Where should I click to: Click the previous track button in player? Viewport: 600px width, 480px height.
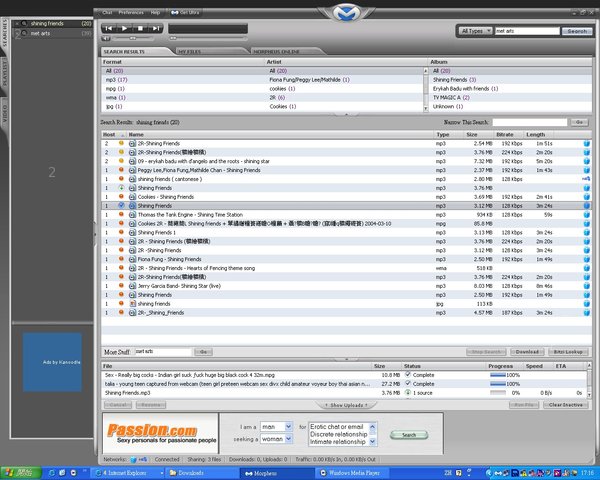(109, 28)
